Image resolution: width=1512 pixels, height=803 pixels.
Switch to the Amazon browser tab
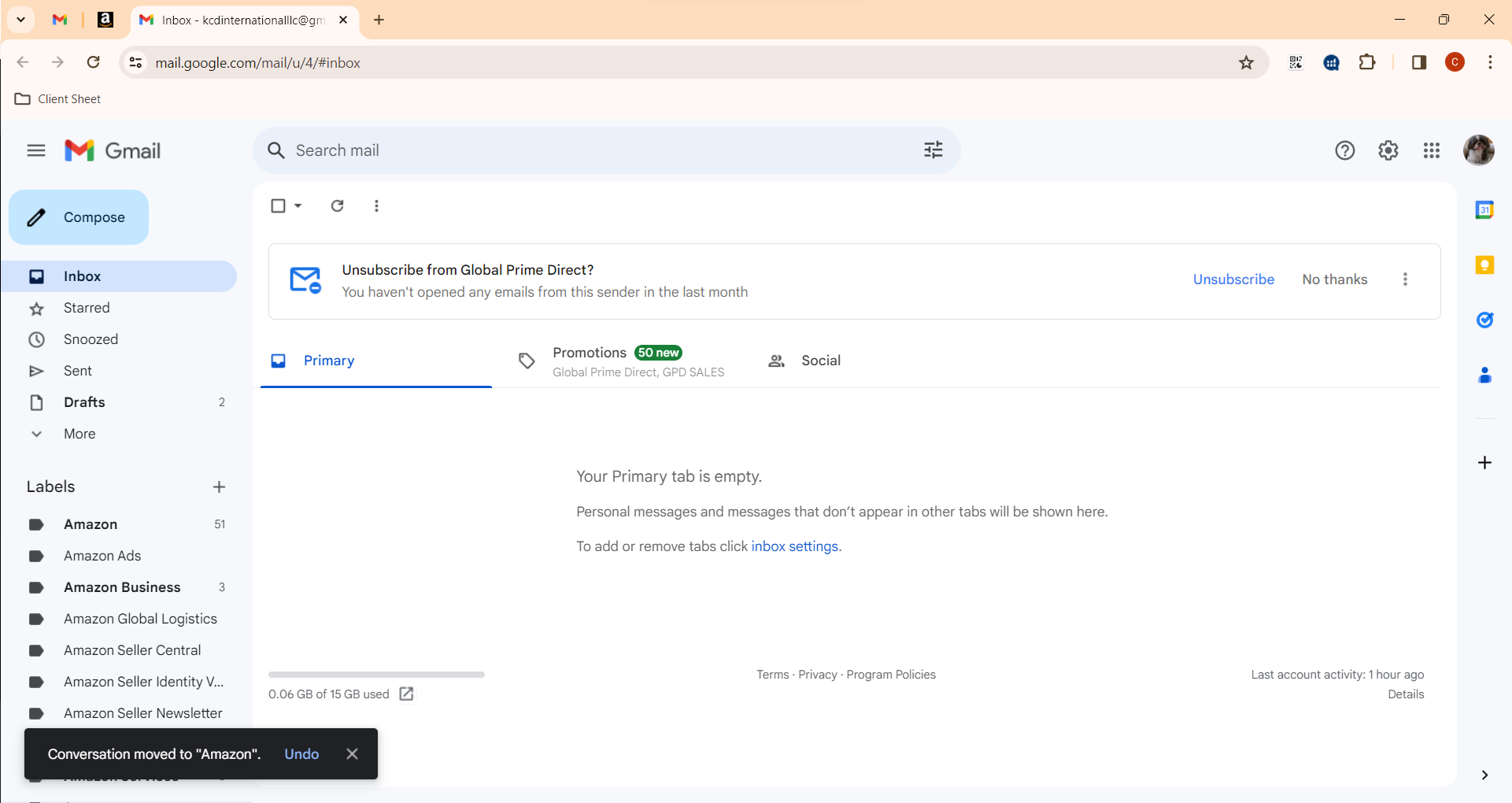[x=105, y=20]
